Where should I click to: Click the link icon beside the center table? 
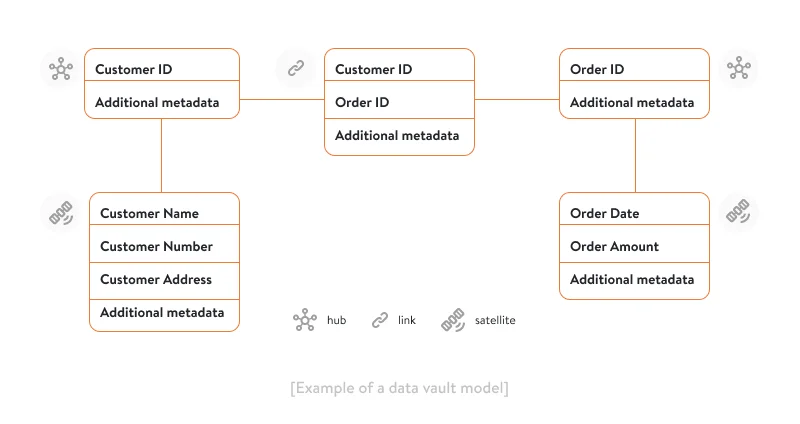pyautogui.click(x=295, y=69)
